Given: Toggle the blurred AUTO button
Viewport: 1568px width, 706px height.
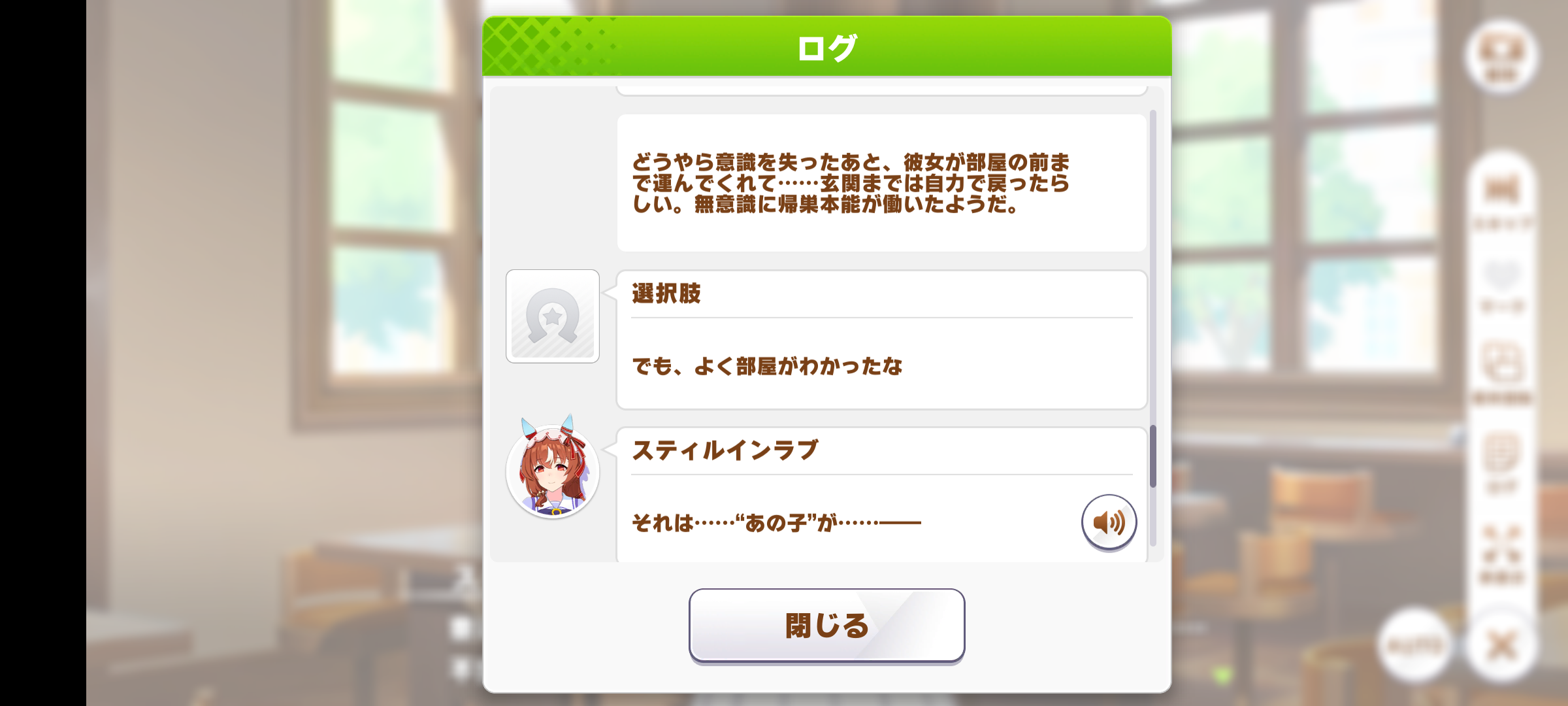Looking at the screenshot, I should click(1414, 646).
